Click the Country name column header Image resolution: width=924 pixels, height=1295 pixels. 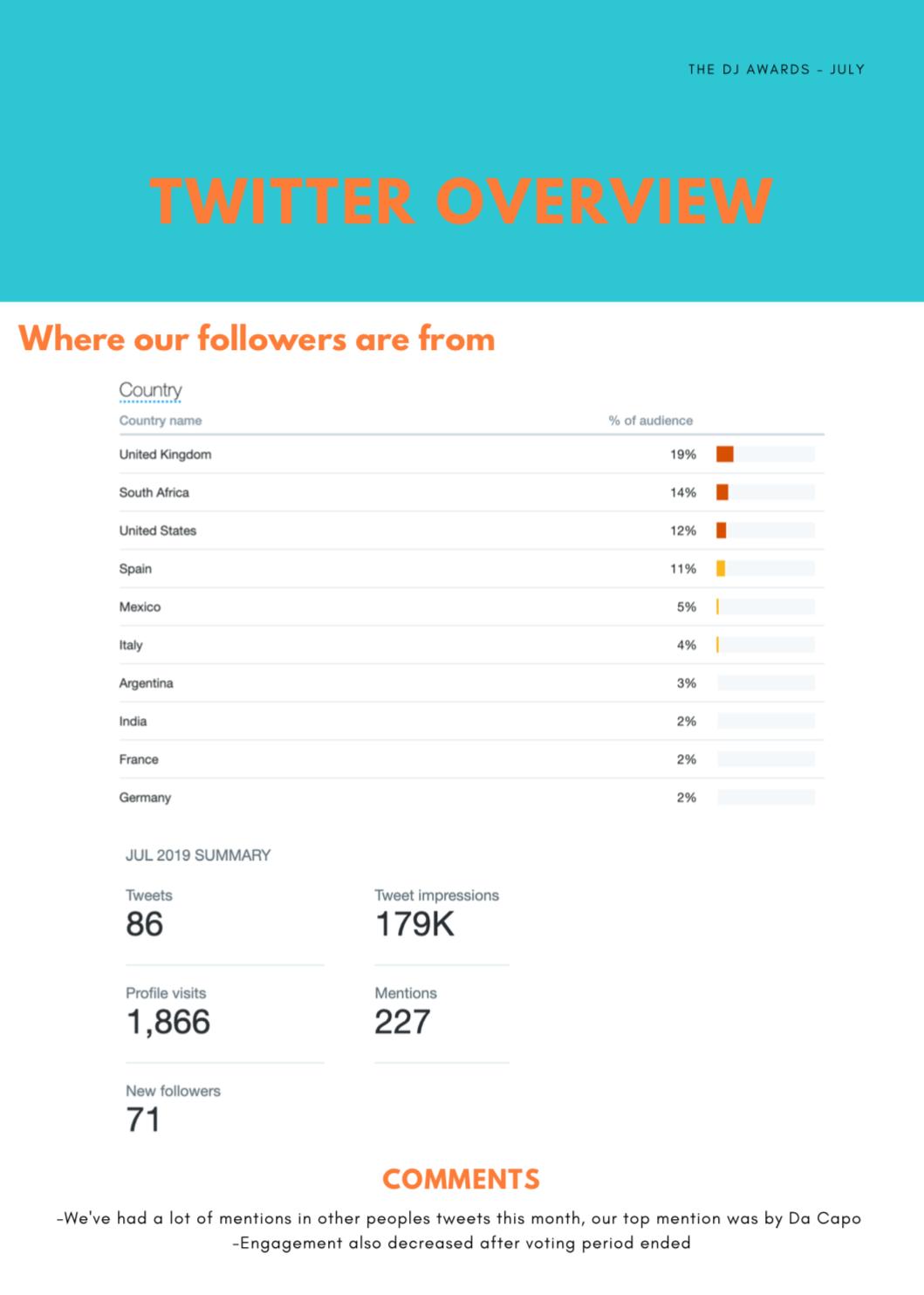coord(161,421)
